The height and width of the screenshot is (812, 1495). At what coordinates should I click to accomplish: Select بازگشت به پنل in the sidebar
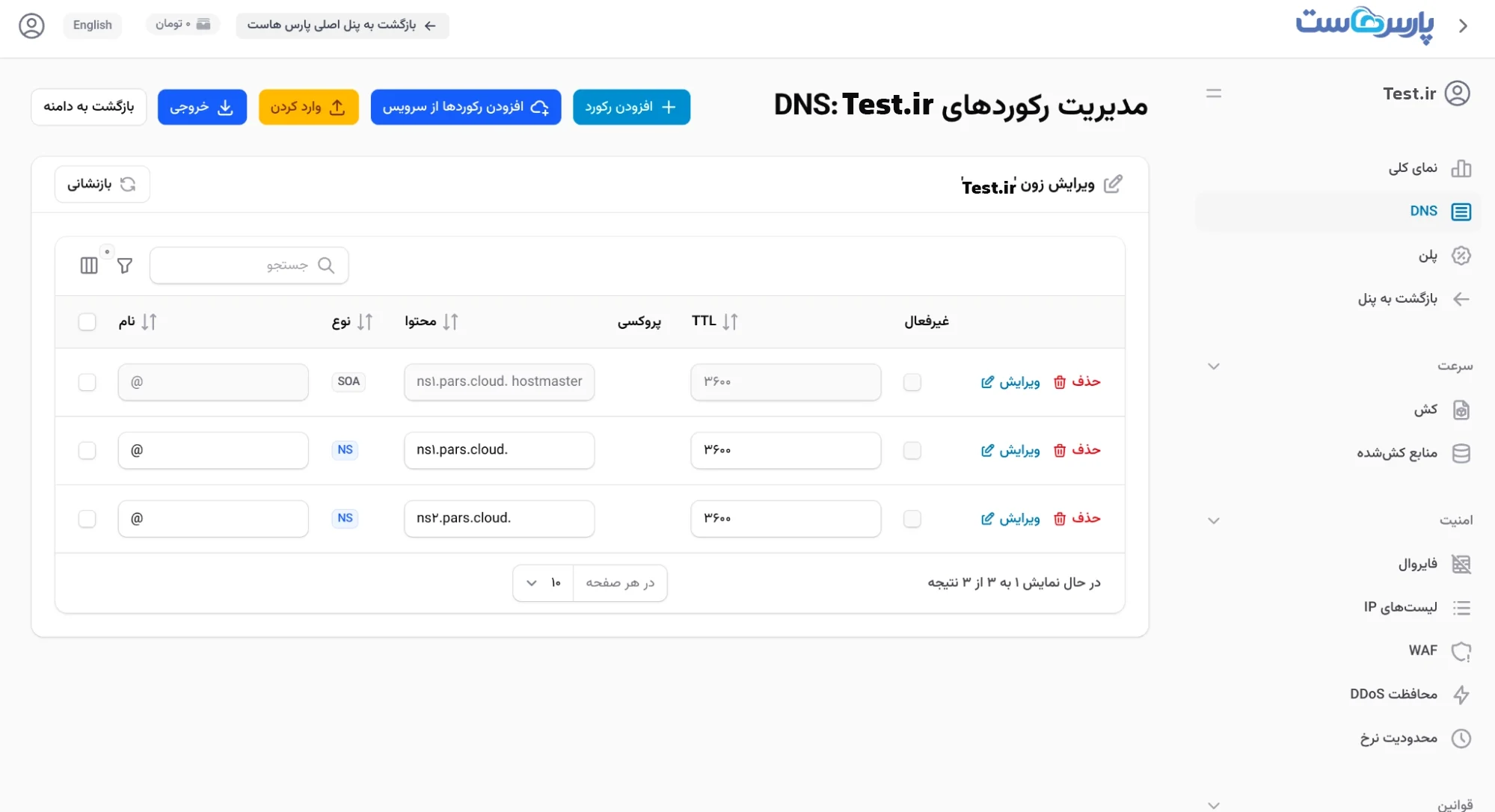click(x=1337, y=299)
